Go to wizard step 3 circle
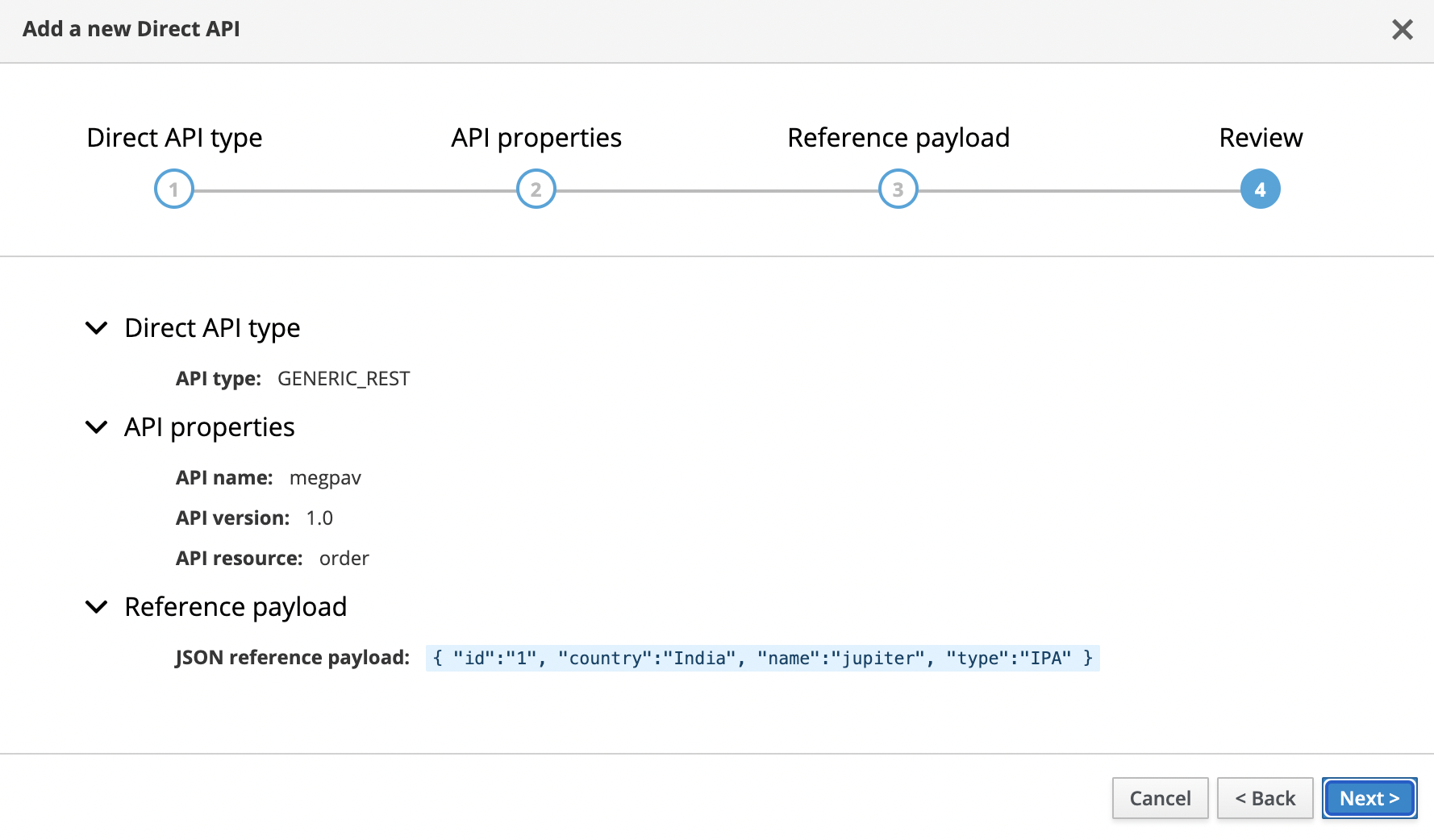The width and height of the screenshot is (1434, 840). [898, 189]
